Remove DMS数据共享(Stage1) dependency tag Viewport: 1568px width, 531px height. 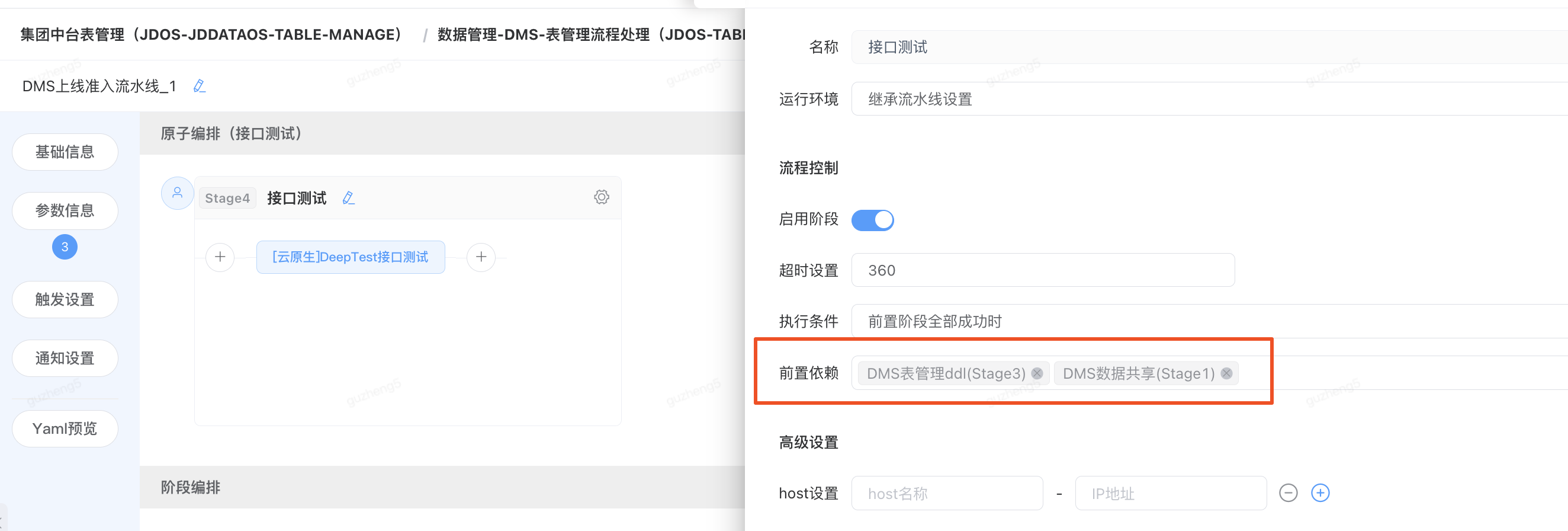[x=1226, y=373]
